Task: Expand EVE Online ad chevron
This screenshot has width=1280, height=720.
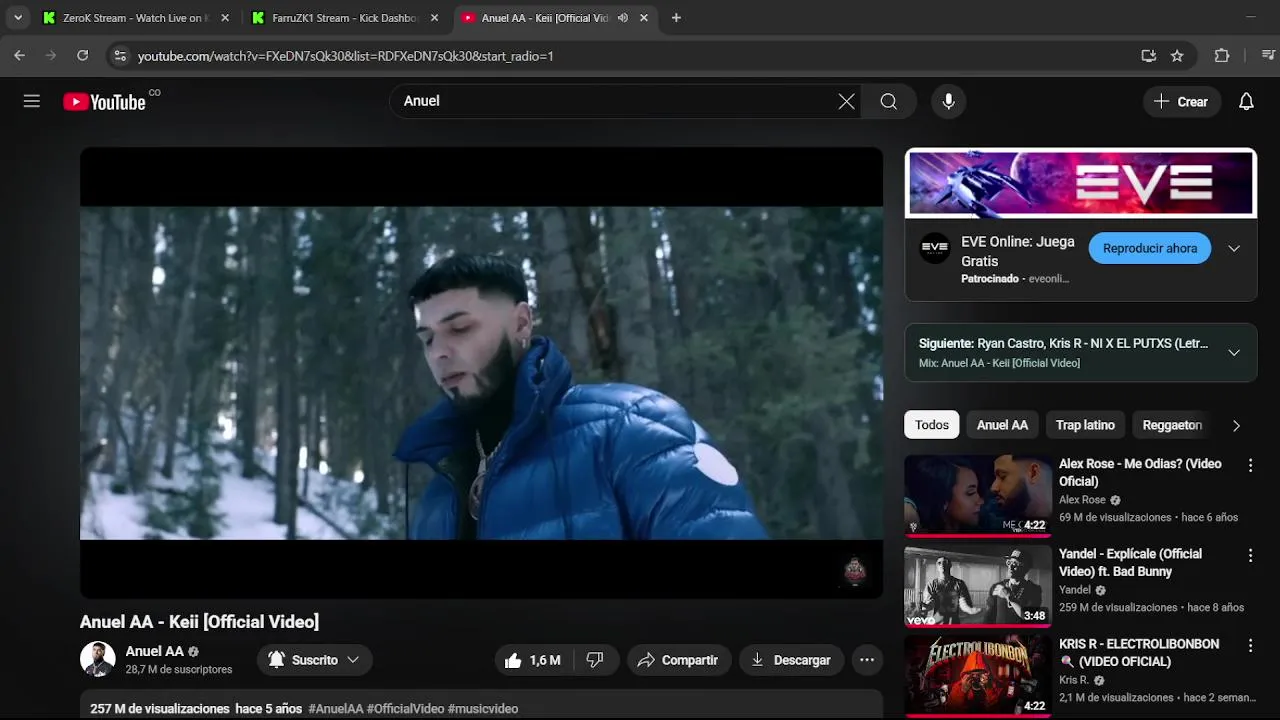Action: pyautogui.click(x=1234, y=248)
